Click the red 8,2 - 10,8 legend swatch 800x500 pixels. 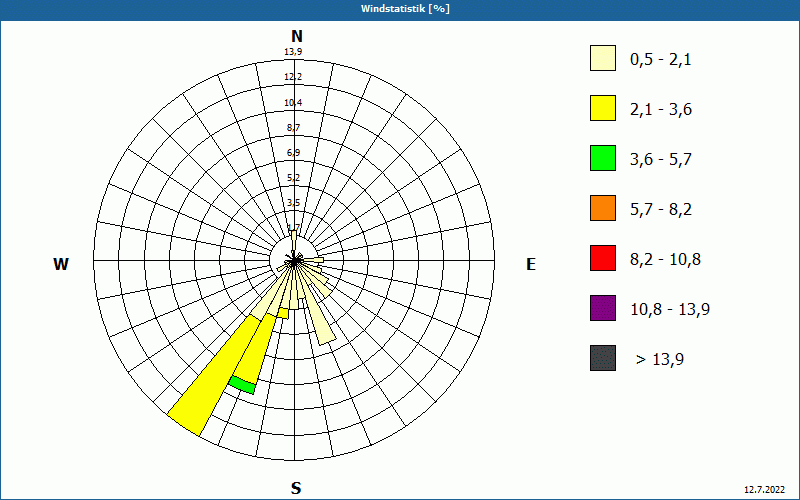pyautogui.click(x=603, y=258)
